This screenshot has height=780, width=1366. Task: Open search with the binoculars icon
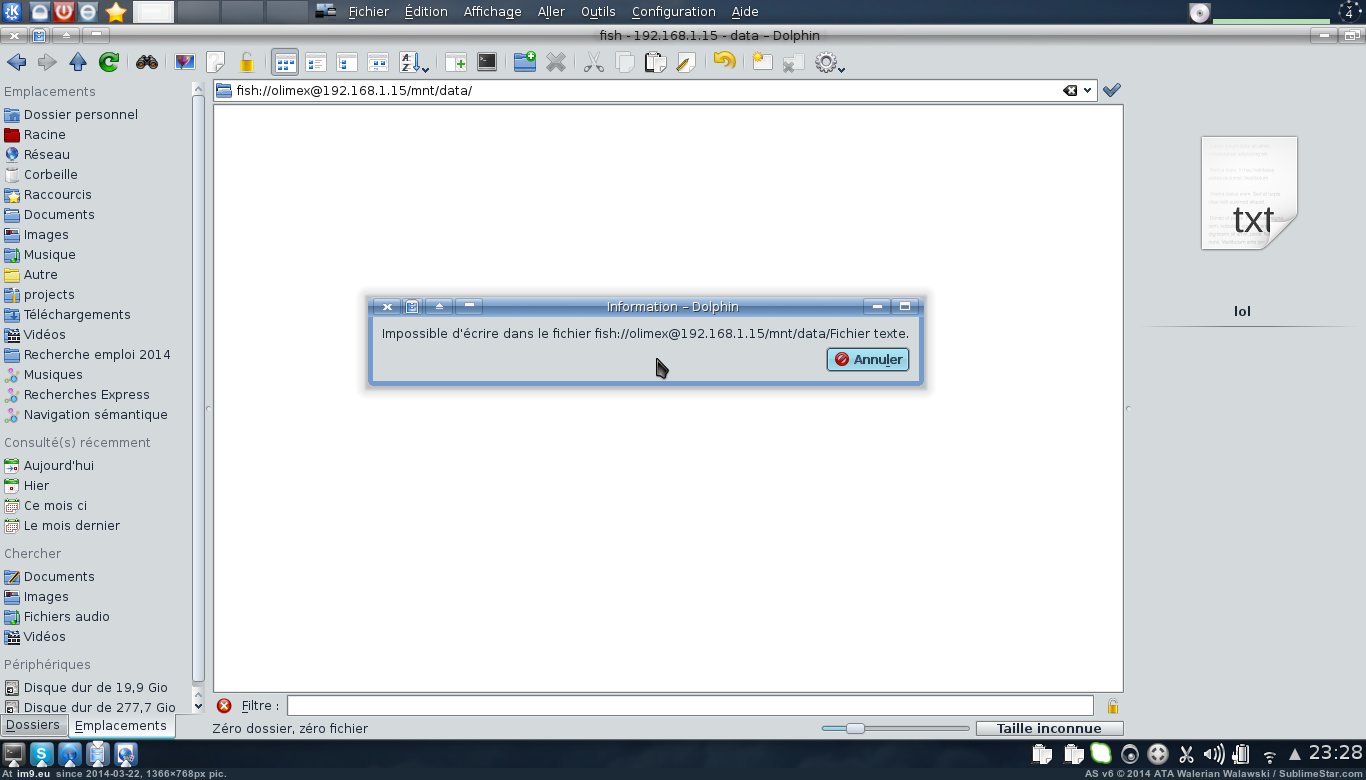pos(147,63)
